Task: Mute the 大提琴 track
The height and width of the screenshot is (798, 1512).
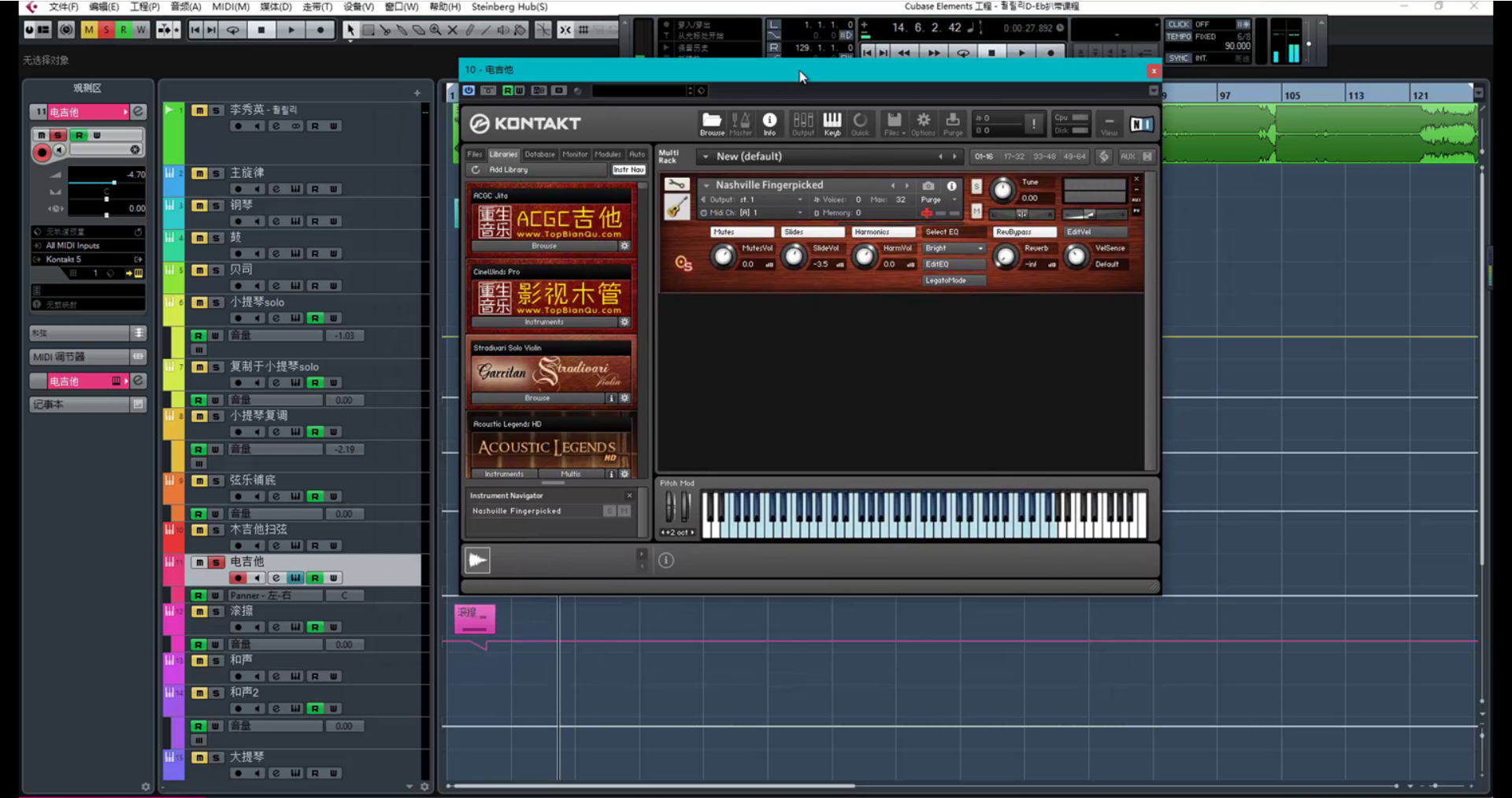Action: (x=199, y=758)
